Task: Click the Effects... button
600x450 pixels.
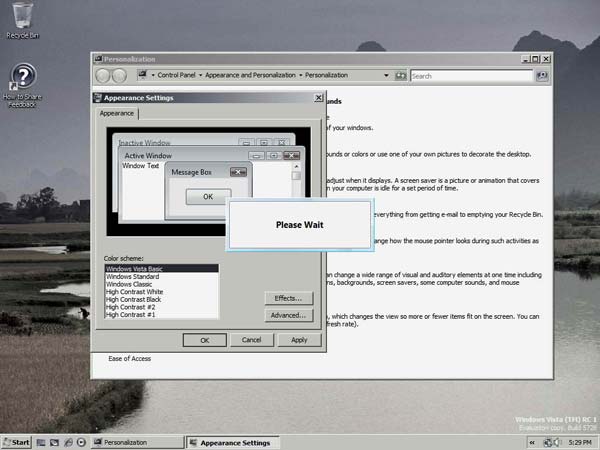Action: [287, 297]
